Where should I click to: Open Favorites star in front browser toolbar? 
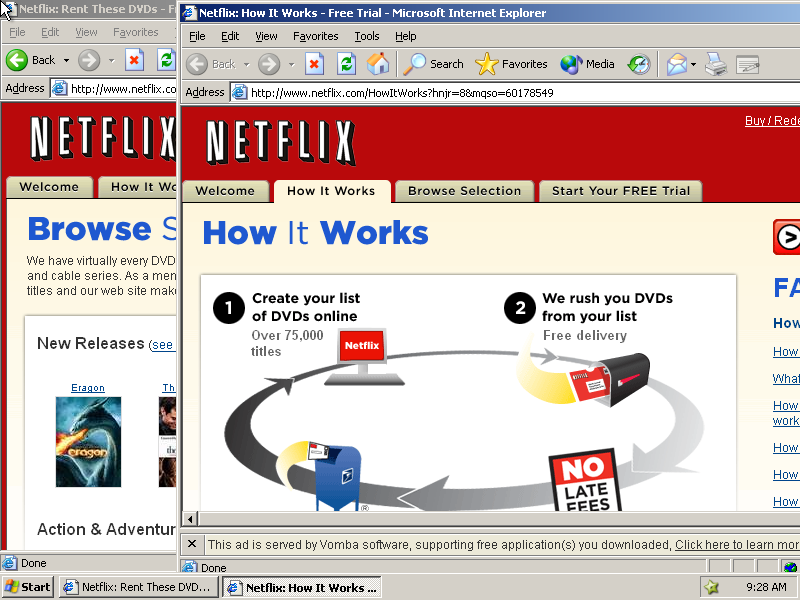click(511, 64)
